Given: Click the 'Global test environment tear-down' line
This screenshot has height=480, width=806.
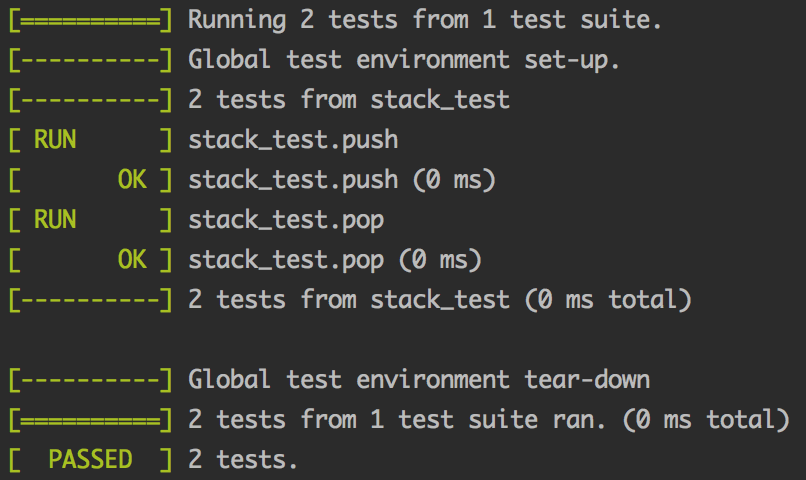Looking at the screenshot, I should (x=419, y=380).
